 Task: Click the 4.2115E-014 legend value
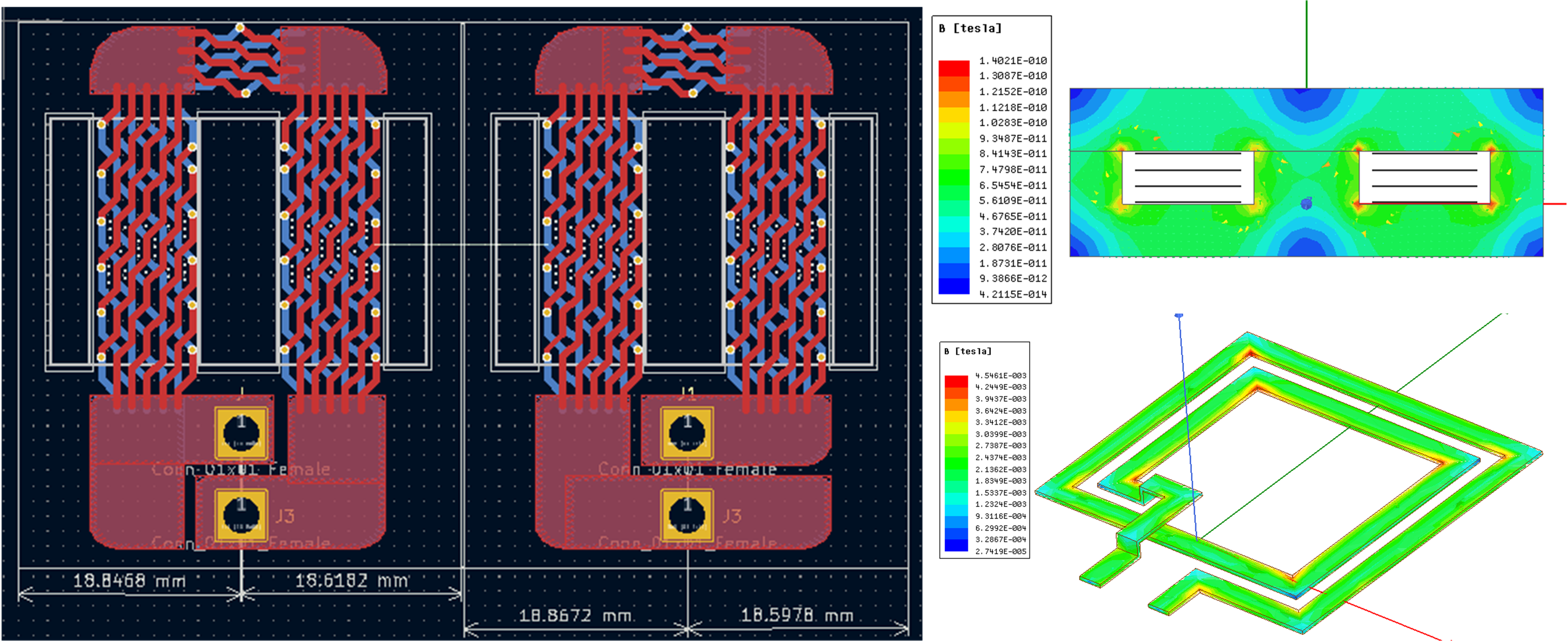click(1013, 294)
